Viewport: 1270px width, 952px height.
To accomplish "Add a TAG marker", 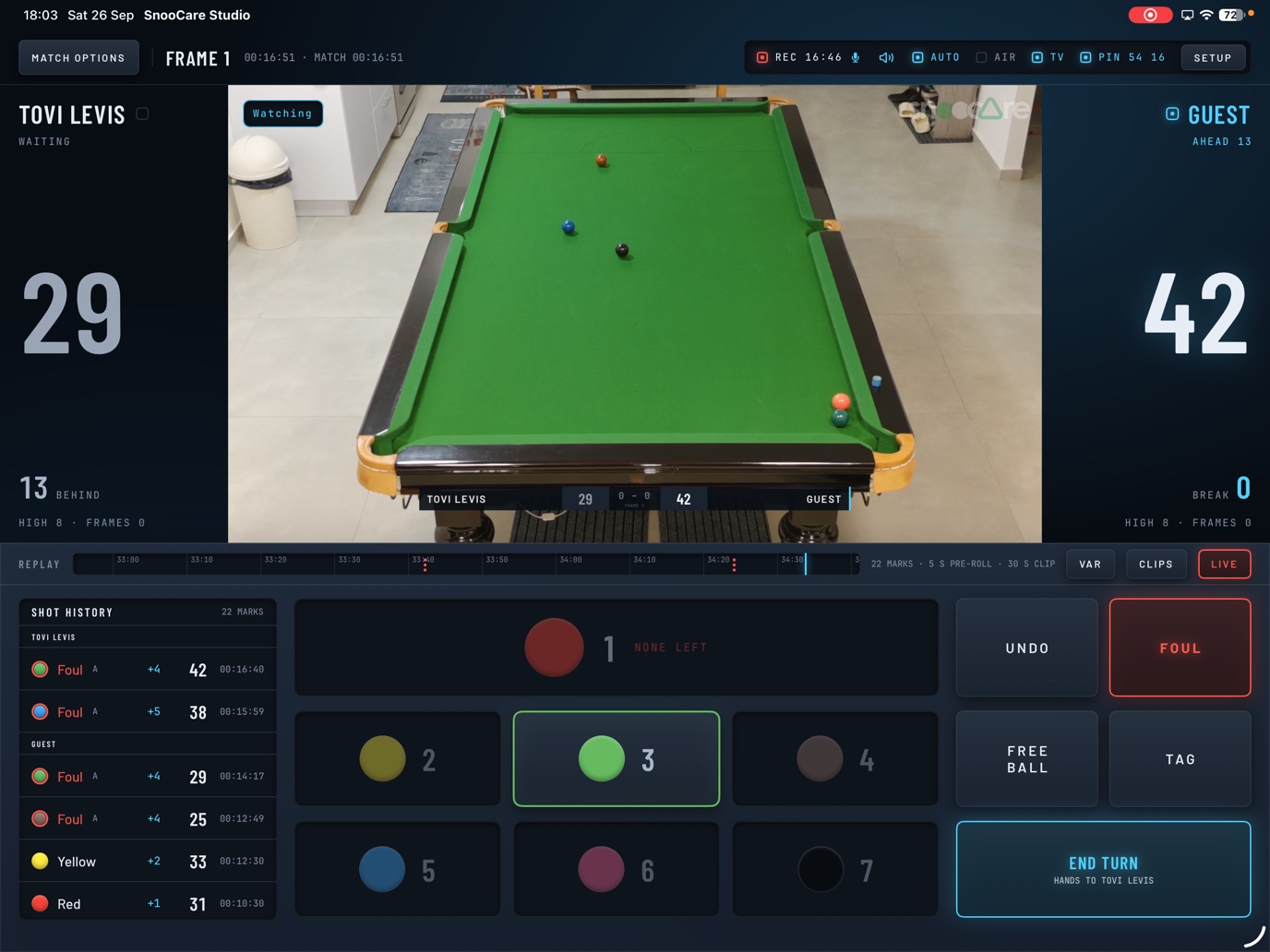I will pyautogui.click(x=1180, y=759).
